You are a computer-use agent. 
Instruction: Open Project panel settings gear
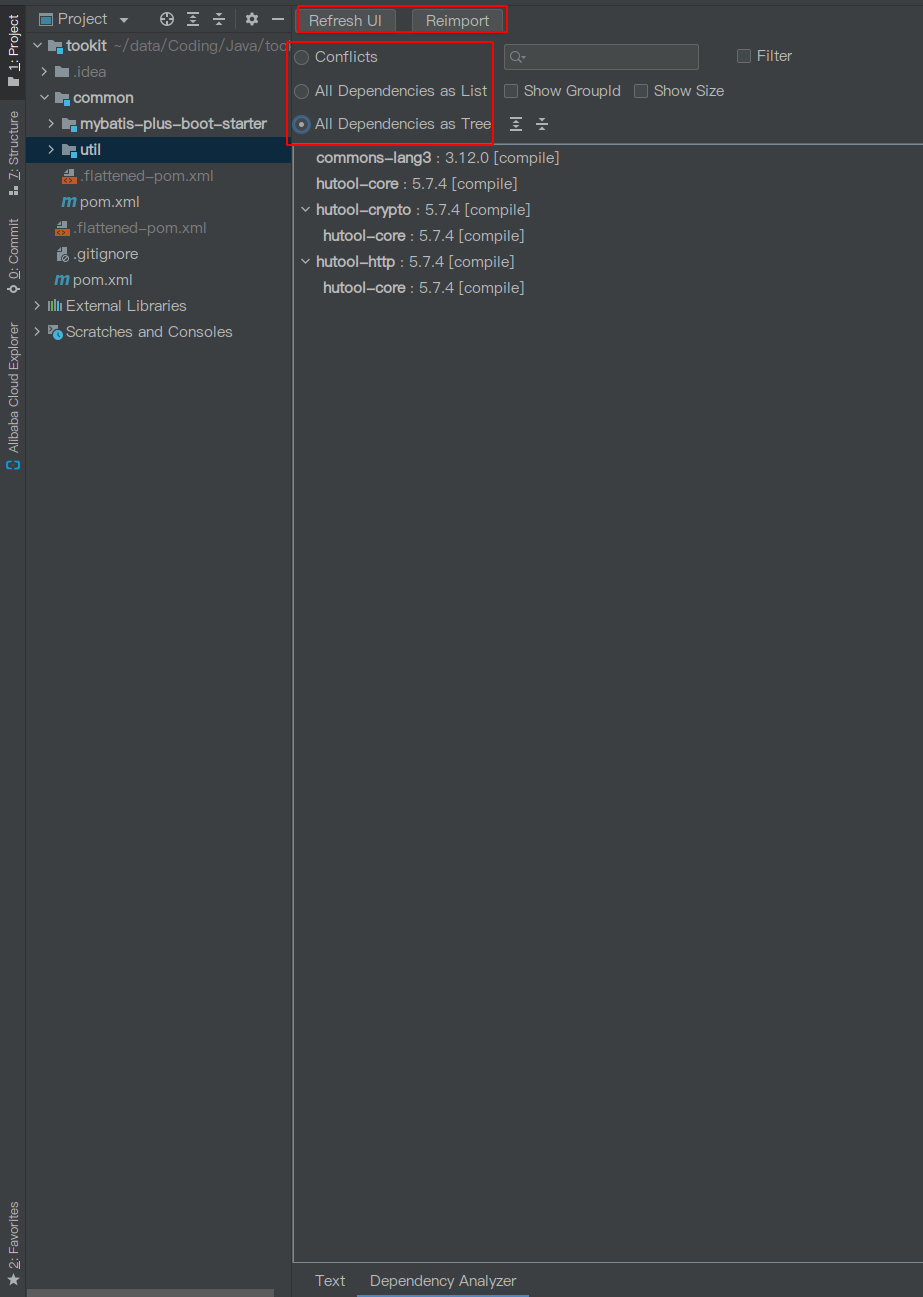pyautogui.click(x=252, y=19)
